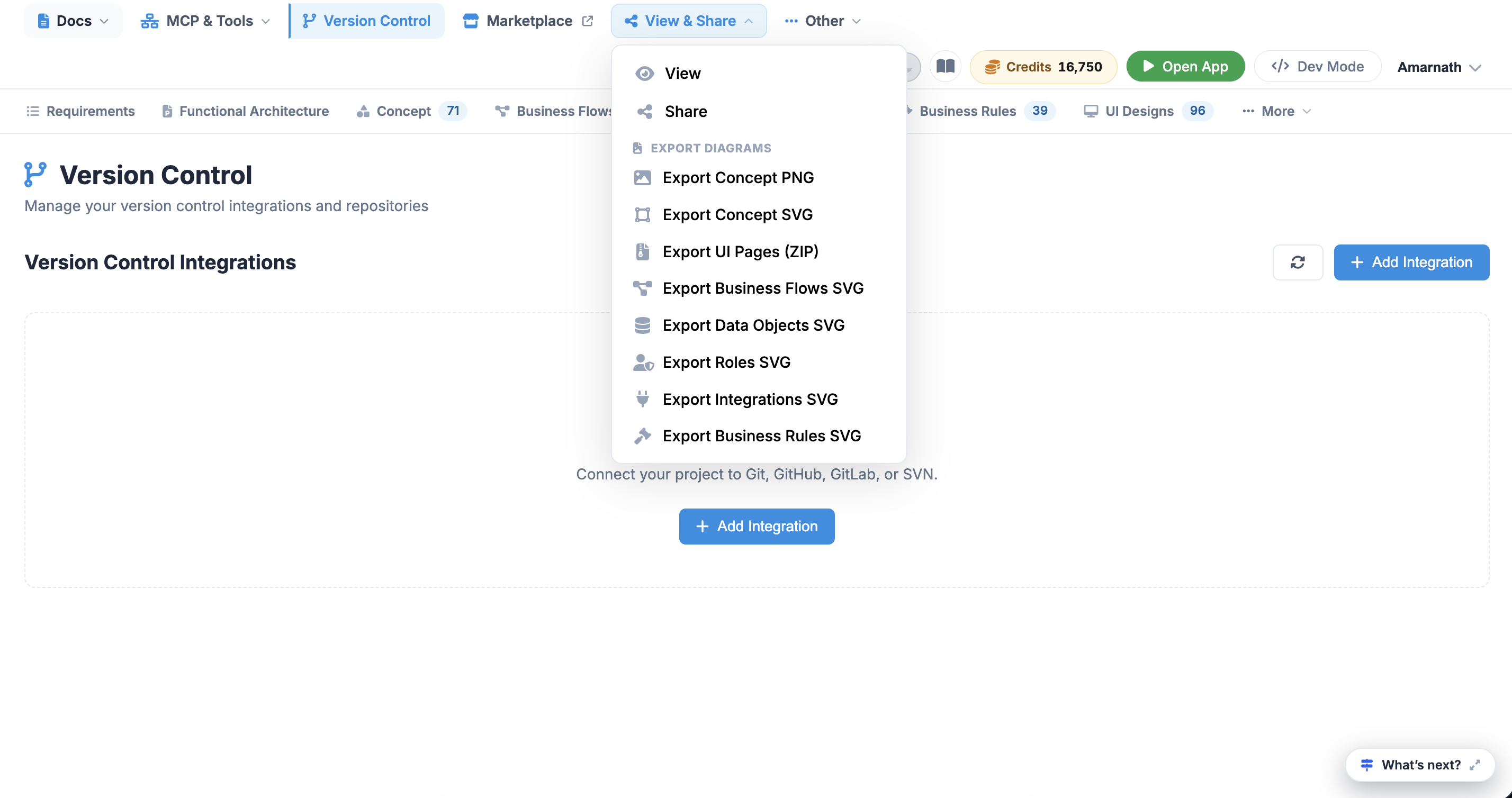Viewport: 1512px width, 798px height.
Task: Switch to the Business Rules tab
Action: pos(982,111)
